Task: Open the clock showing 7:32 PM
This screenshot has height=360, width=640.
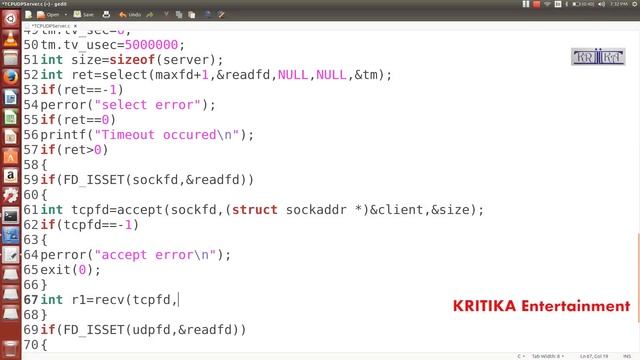Action: [x=619, y=4]
